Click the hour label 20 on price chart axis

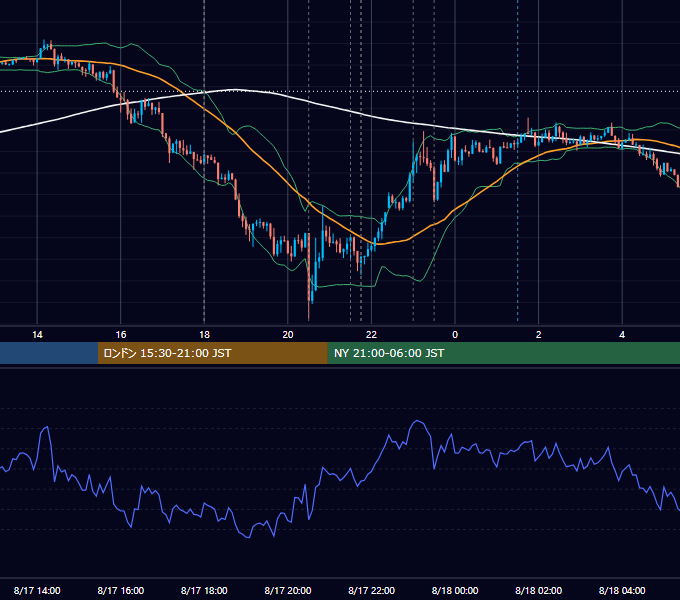tap(288, 335)
